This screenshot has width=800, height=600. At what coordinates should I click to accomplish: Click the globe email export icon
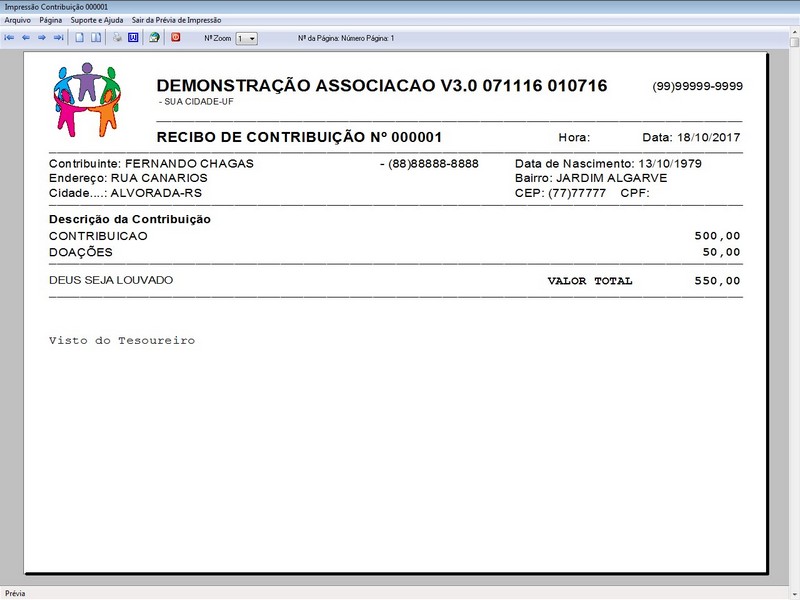pyautogui.click(x=154, y=38)
